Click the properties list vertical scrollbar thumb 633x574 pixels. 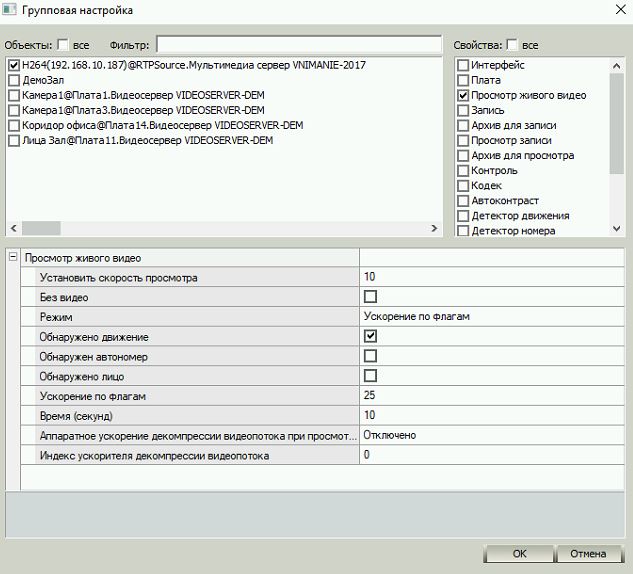tap(616, 124)
